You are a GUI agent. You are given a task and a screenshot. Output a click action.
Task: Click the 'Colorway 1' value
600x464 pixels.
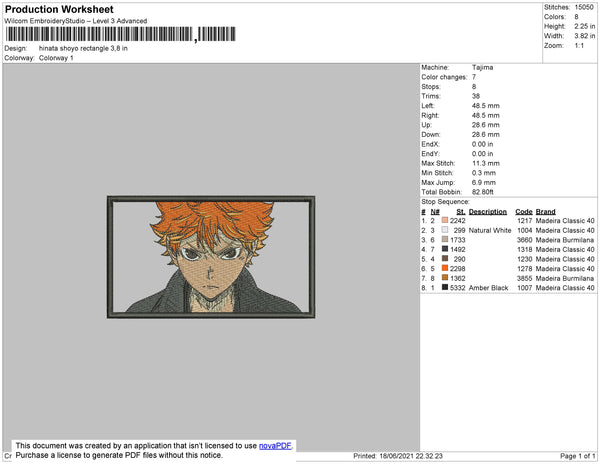point(56,58)
